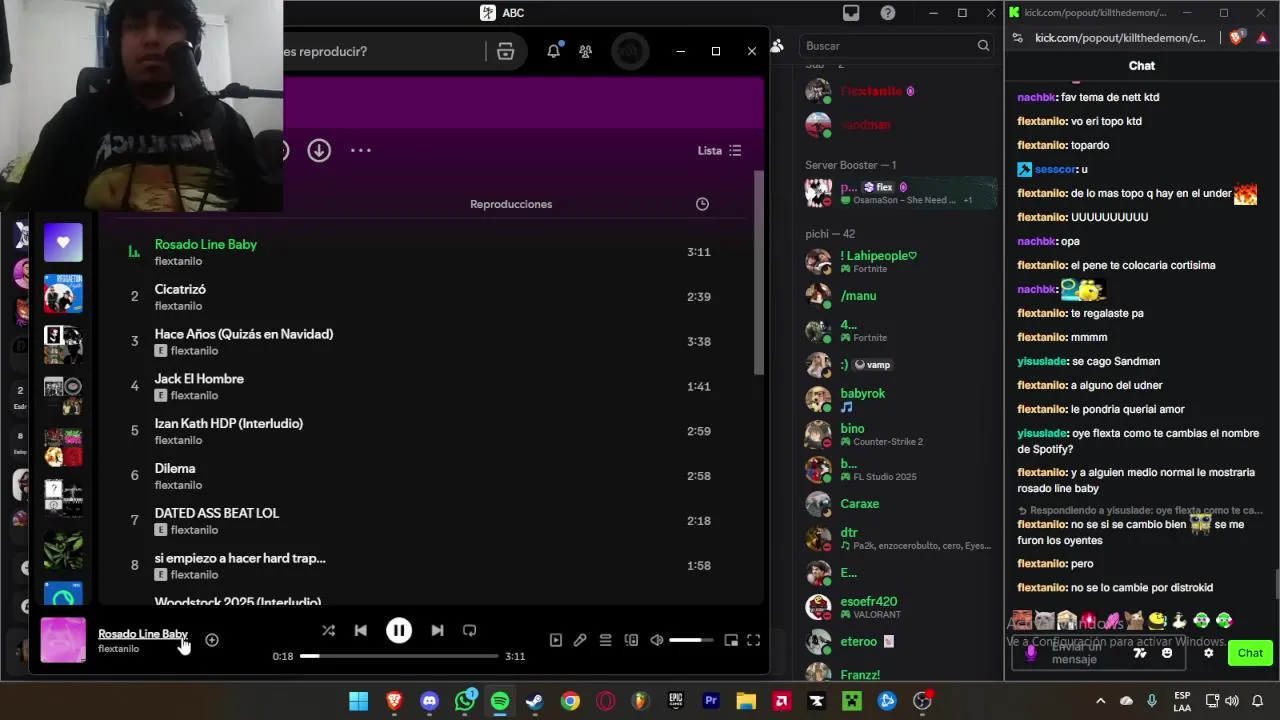Screen dimensions: 1280x720
Task: Skip to next track in Spotify
Action: click(437, 630)
